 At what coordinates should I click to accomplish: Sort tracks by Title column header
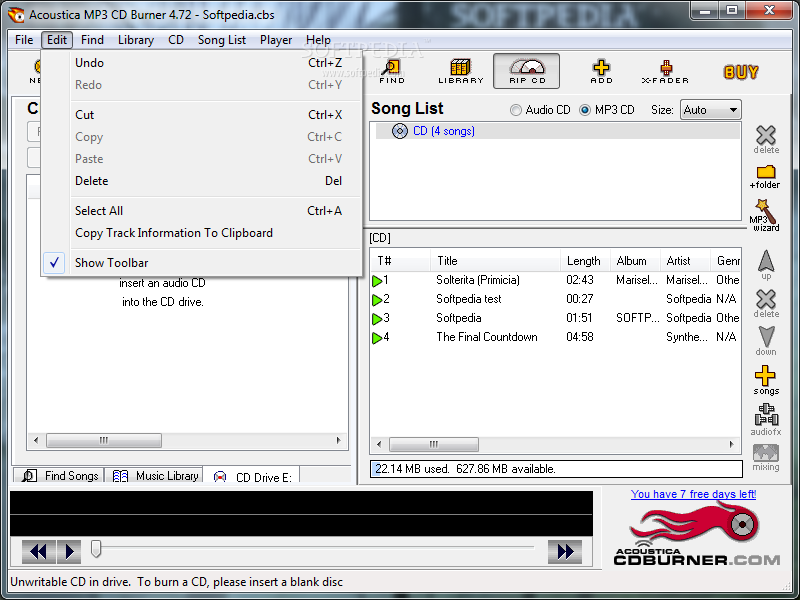click(495, 261)
